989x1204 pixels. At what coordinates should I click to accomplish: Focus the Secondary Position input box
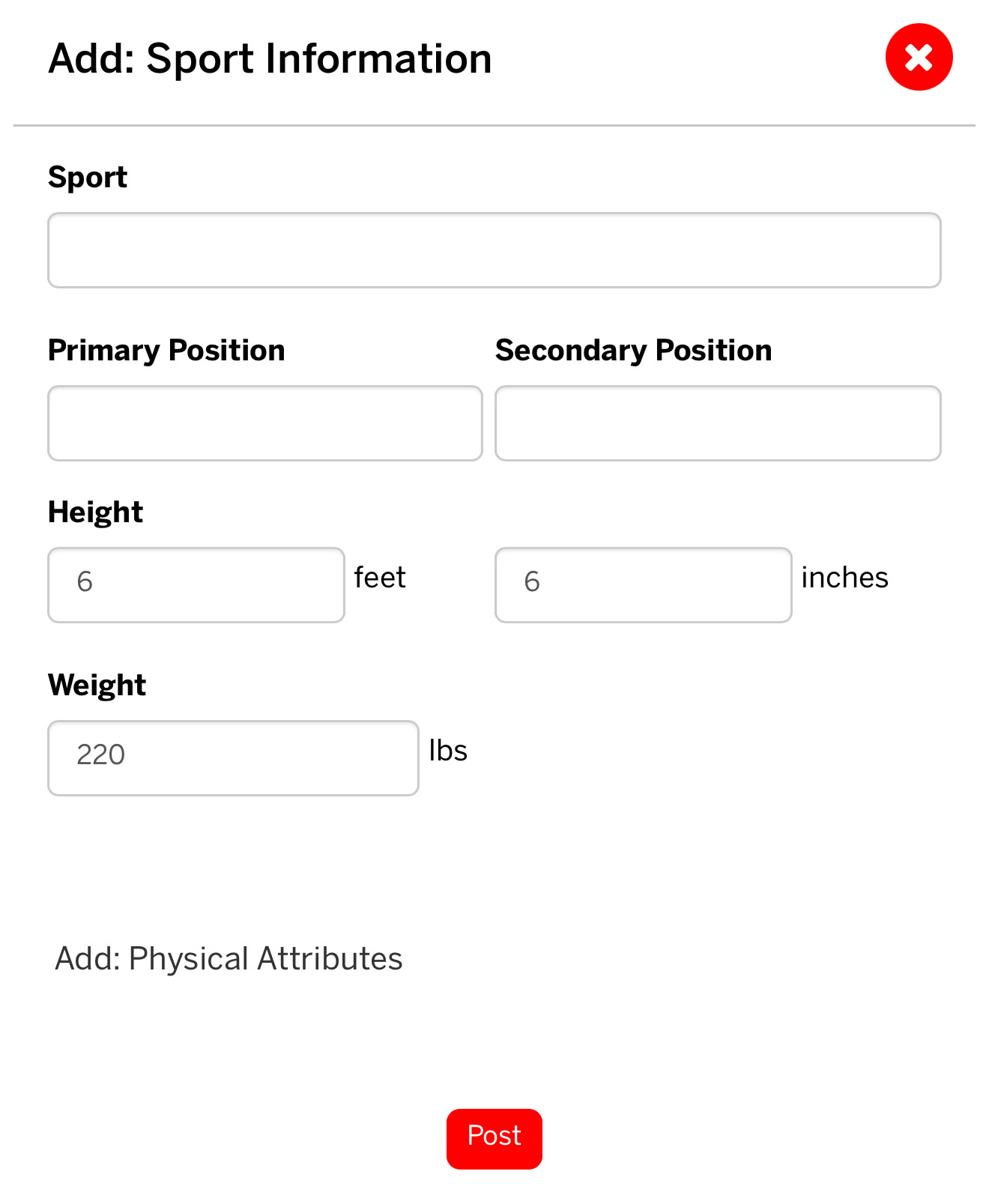coord(718,423)
